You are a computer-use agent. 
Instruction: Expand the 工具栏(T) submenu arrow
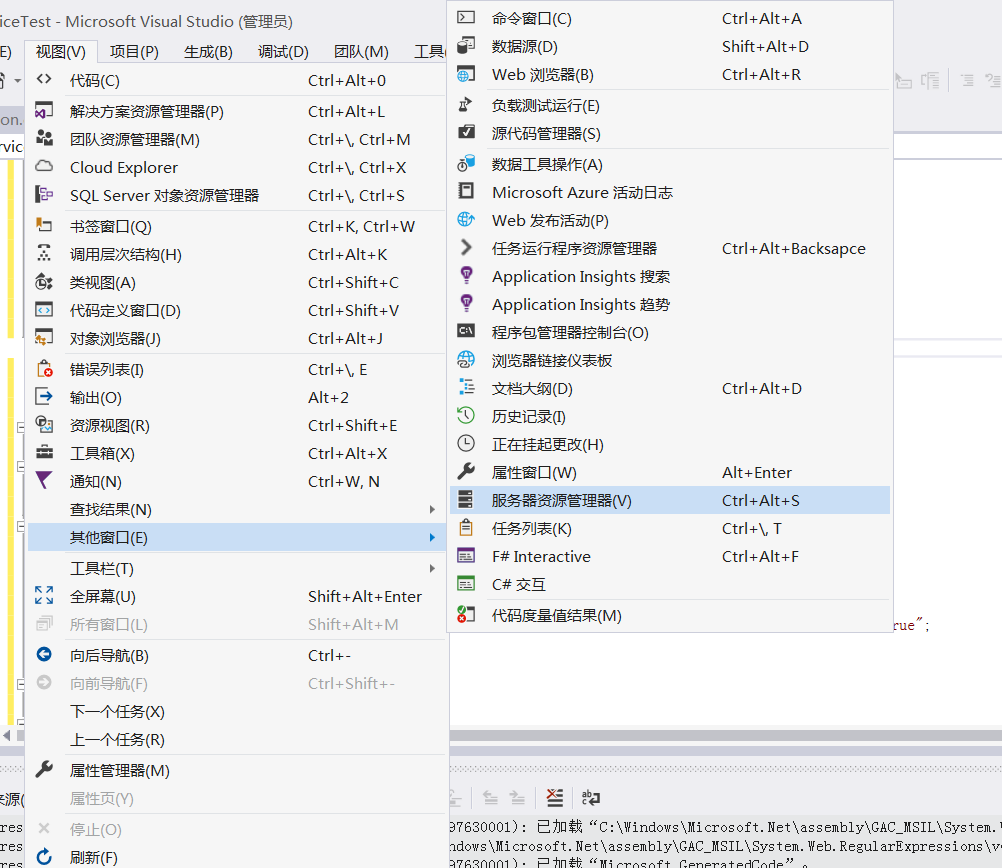point(433,568)
